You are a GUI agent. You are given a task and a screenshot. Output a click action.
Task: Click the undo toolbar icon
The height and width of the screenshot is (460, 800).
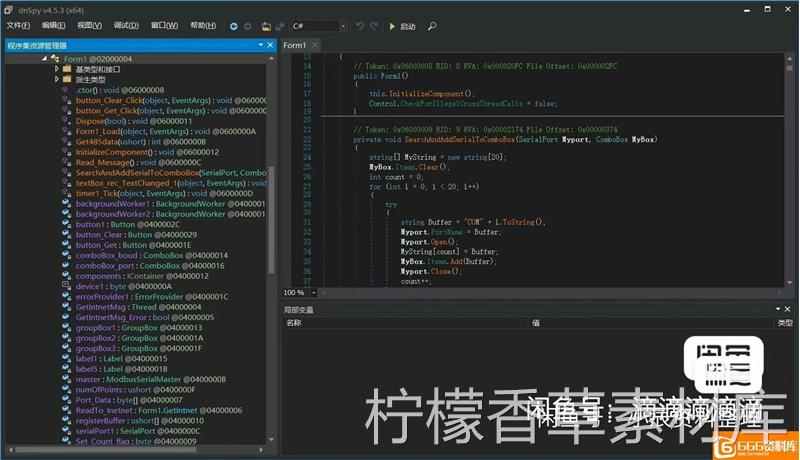[359, 26]
